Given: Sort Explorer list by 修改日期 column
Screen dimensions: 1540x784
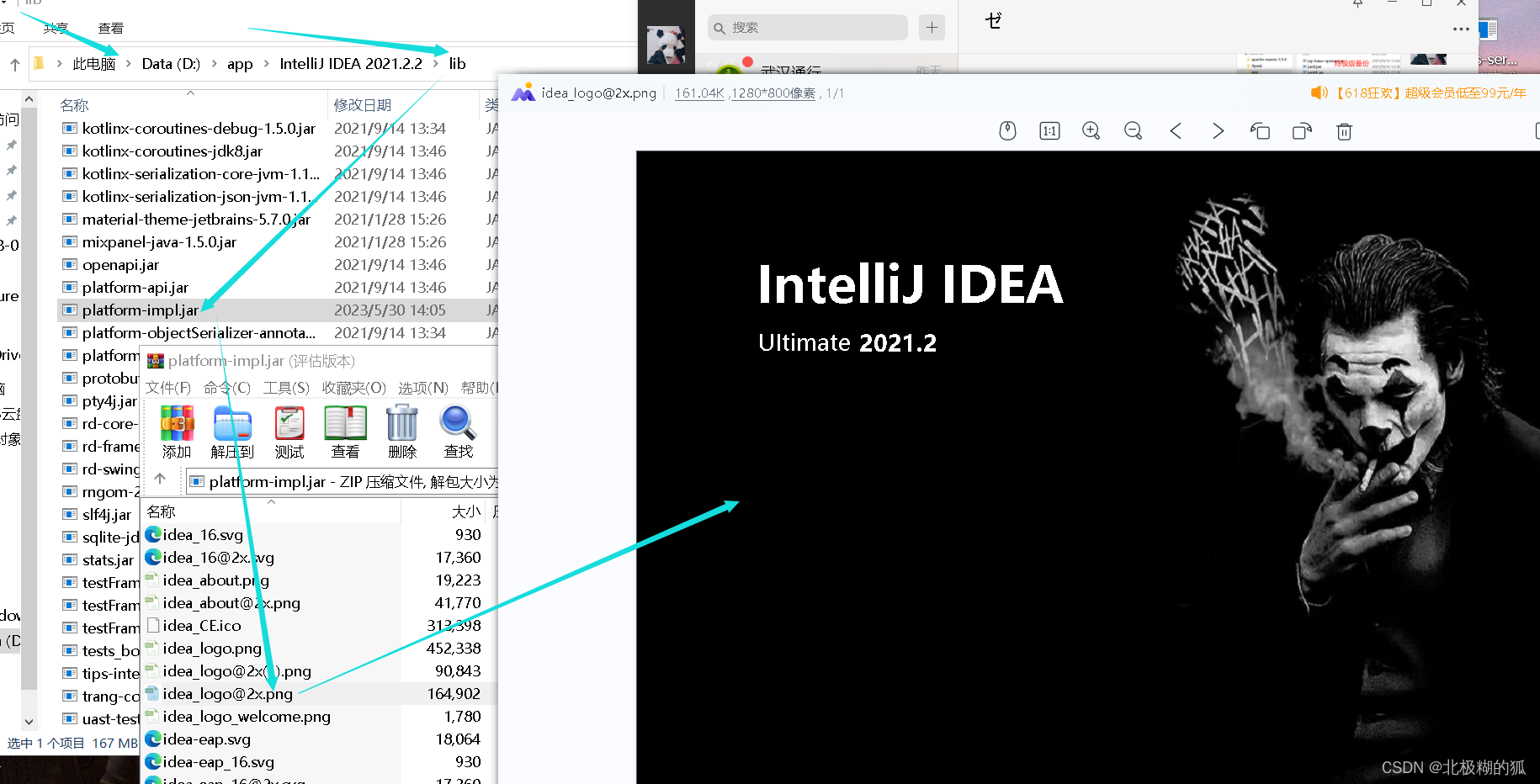Looking at the screenshot, I should pos(362,105).
